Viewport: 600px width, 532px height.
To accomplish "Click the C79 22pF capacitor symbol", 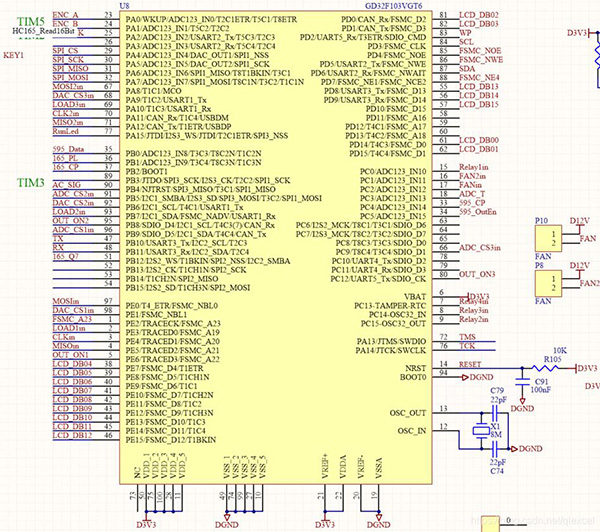I will click(x=494, y=413).
